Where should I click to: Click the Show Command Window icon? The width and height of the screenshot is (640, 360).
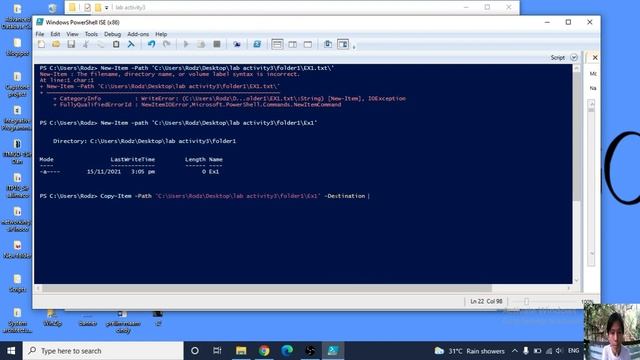click(x=328, y=44)
